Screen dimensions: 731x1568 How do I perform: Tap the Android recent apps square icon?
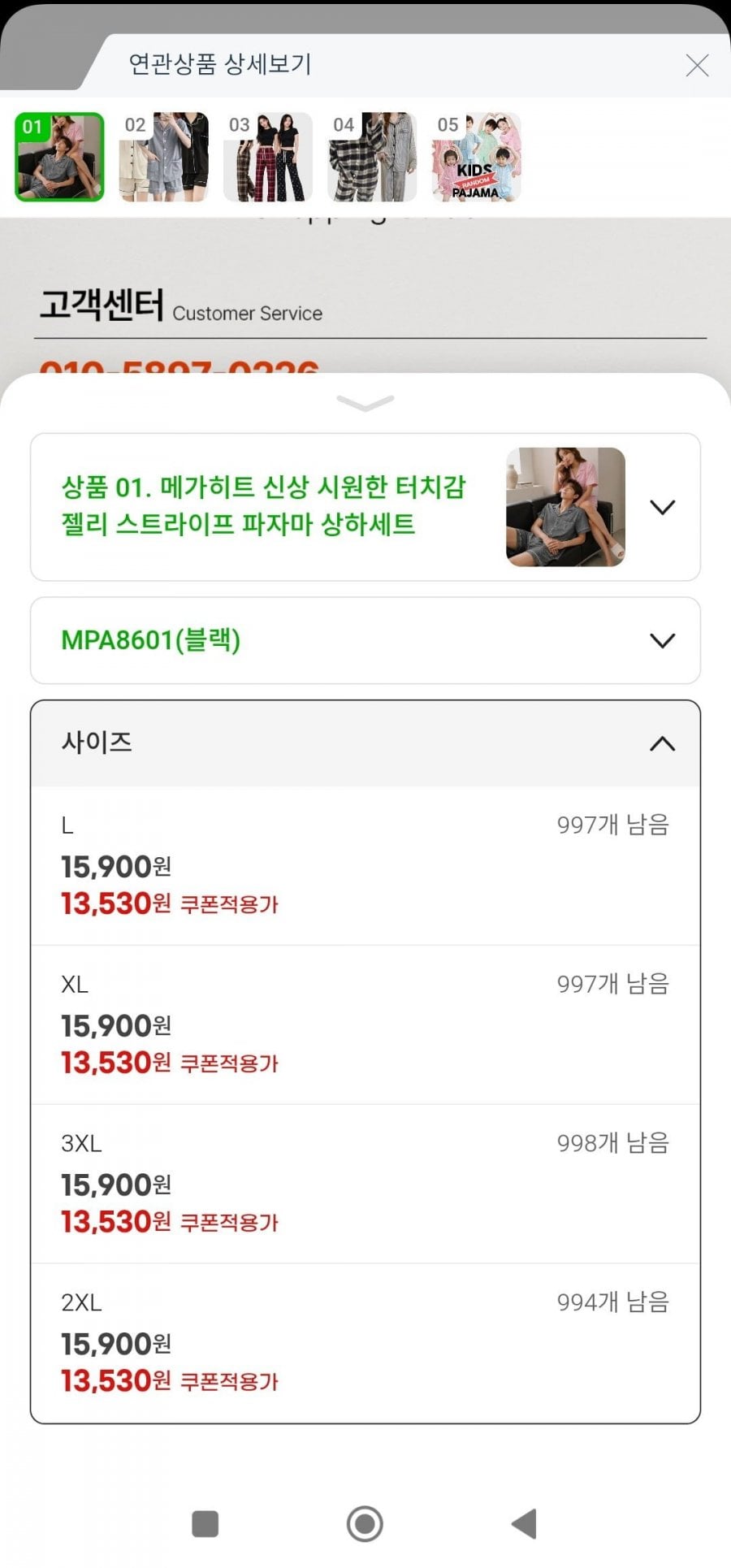(x=205, y=1524)
